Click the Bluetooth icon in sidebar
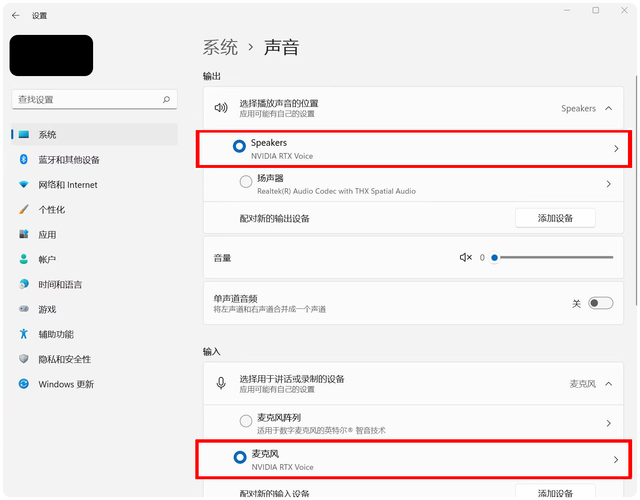The height and width of the screenshot is (500, 640). pyautogui.click(x=24, y=159)
